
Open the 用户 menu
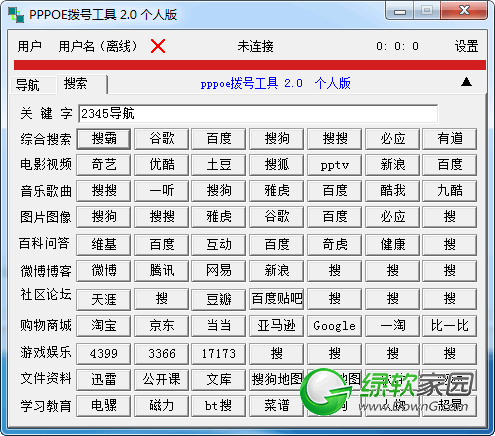tap(30, 46)
